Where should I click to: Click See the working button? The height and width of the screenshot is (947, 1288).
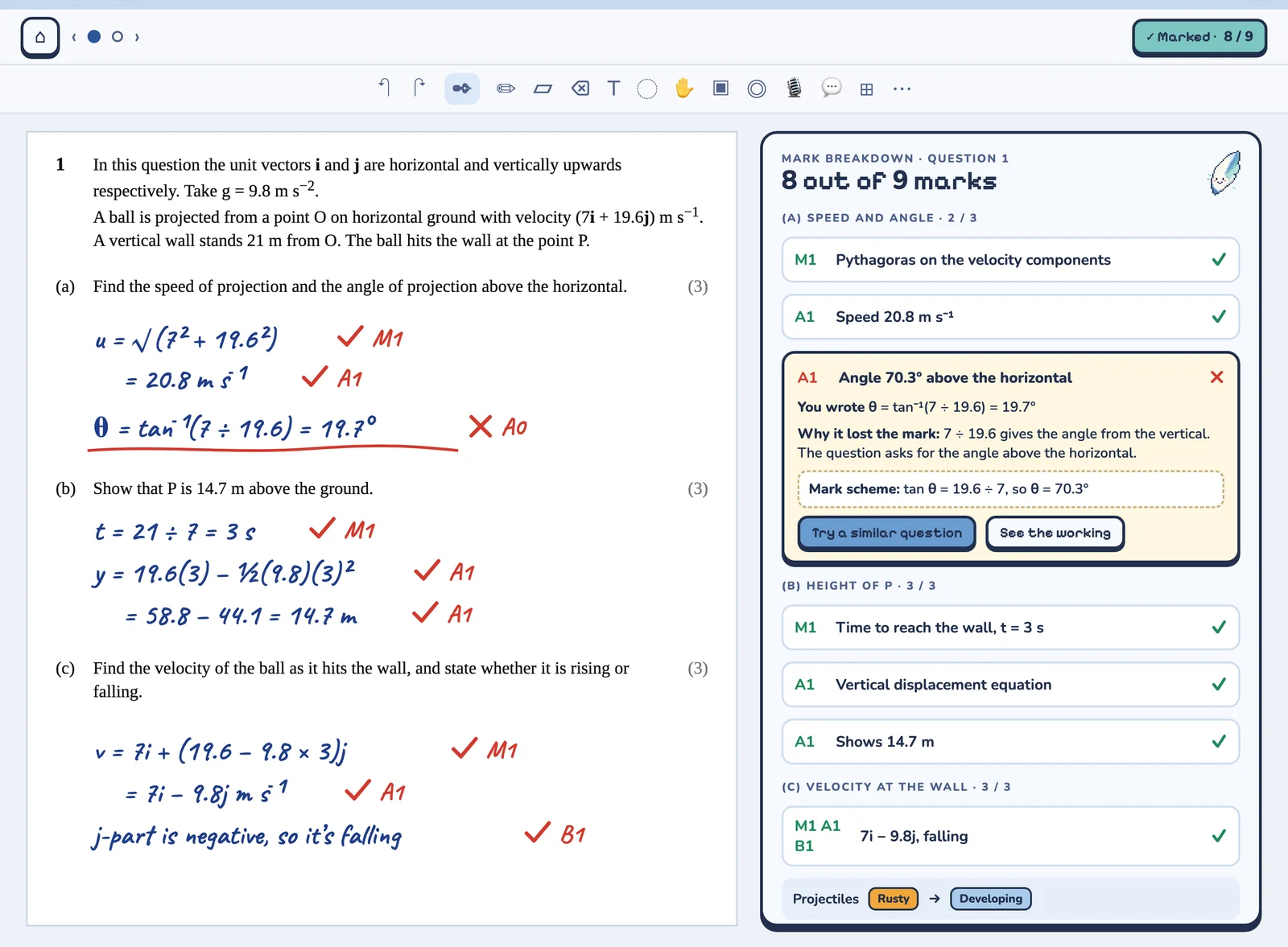point(1055,533)
